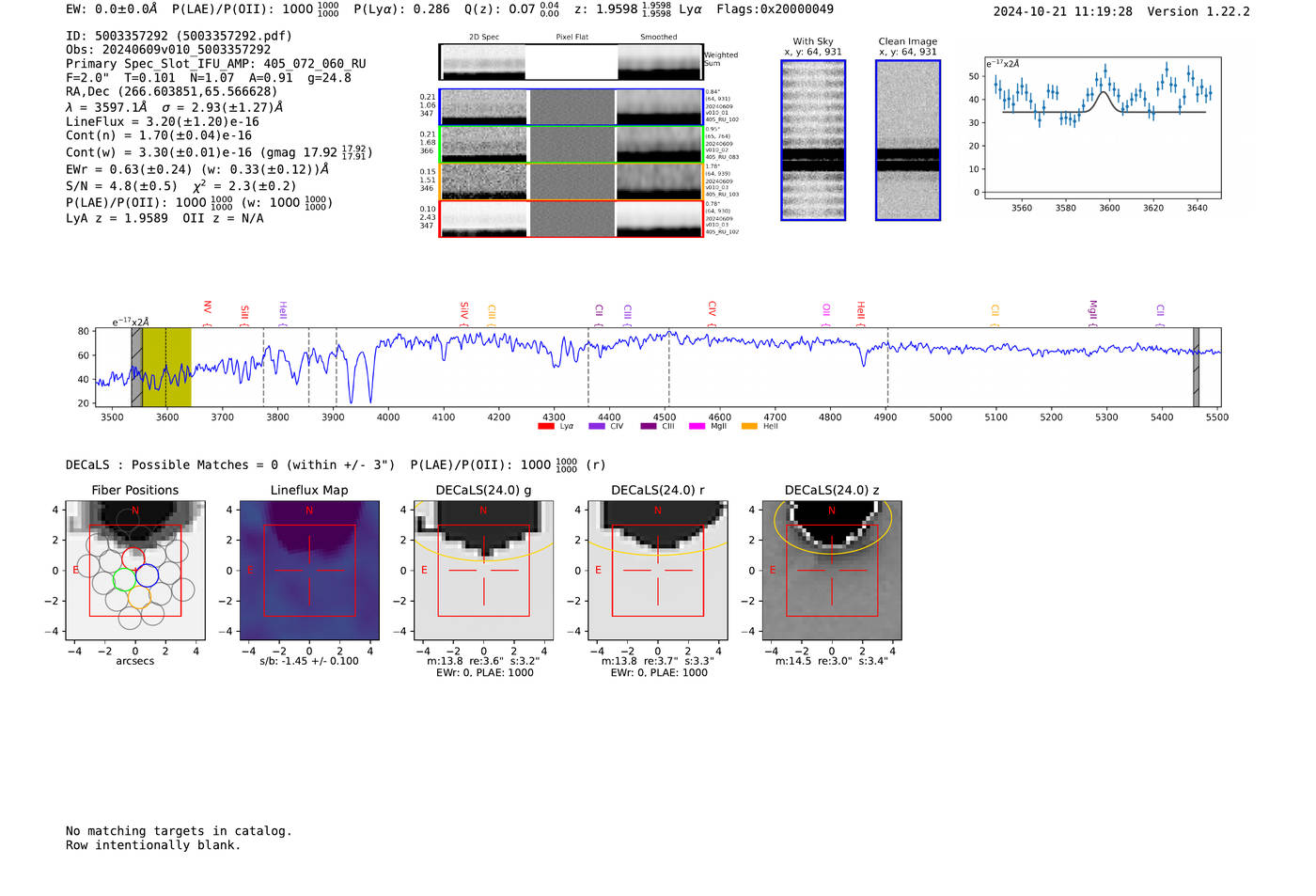Select the green fiber circle
Screen dimensions: 1316x896
click(x=124, y=579)
